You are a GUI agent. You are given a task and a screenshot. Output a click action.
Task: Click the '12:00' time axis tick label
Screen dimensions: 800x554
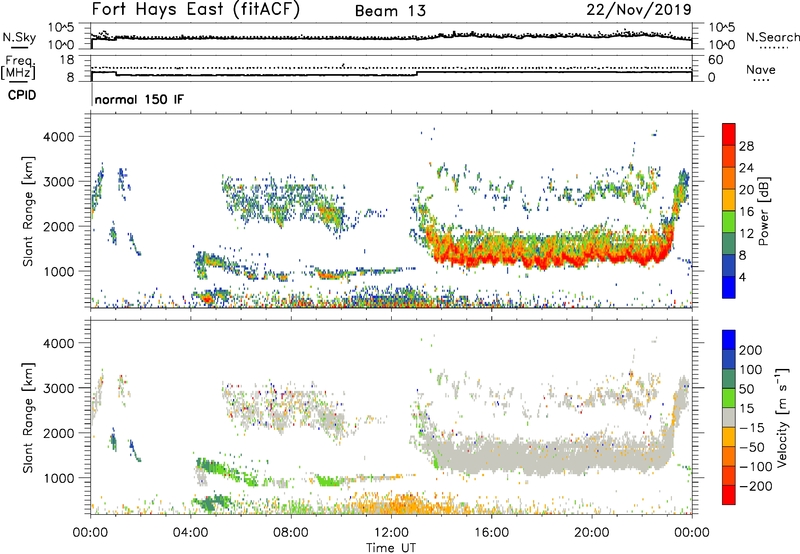click(x=391, y=533)
